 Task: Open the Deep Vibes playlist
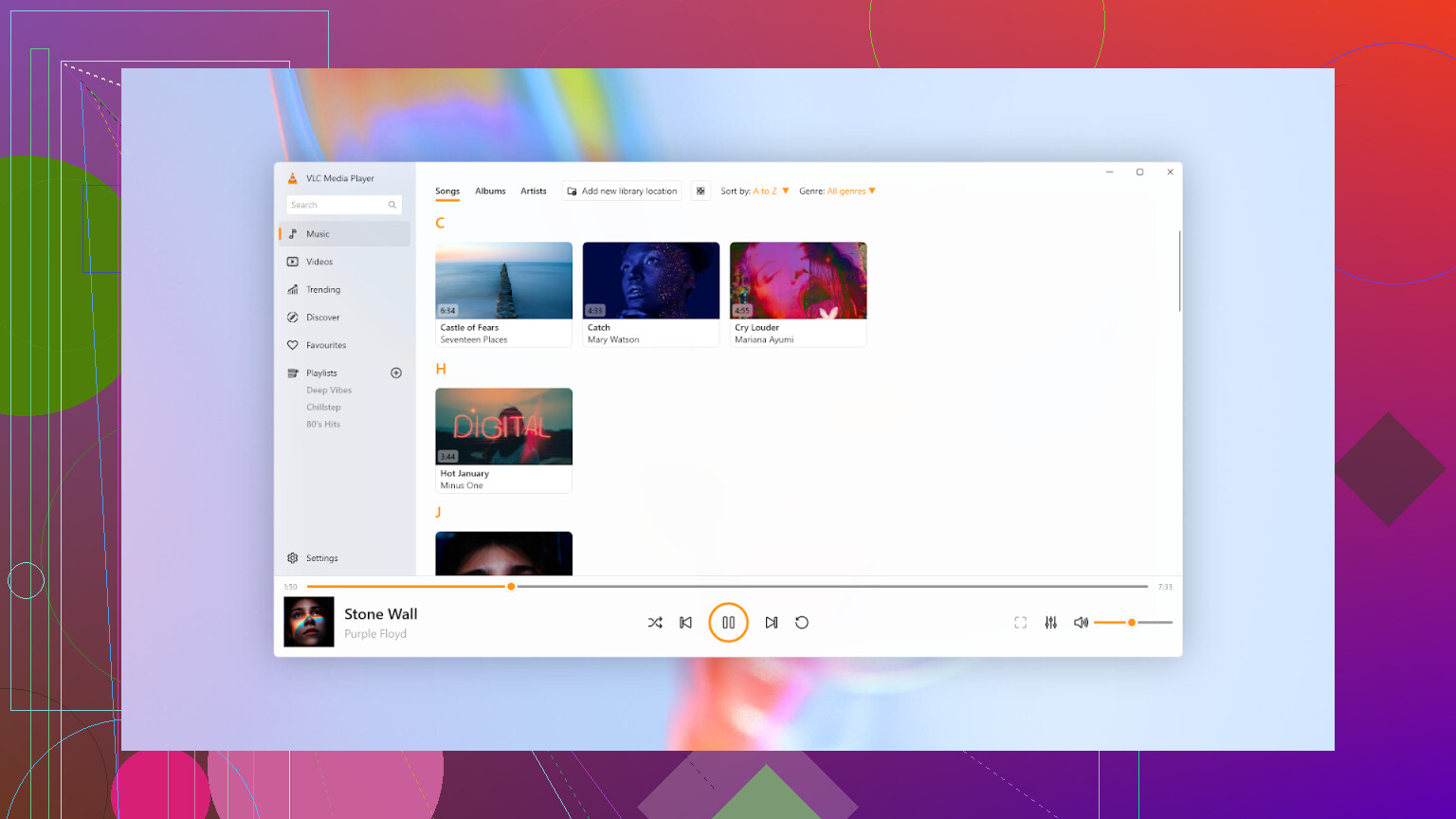329,391
